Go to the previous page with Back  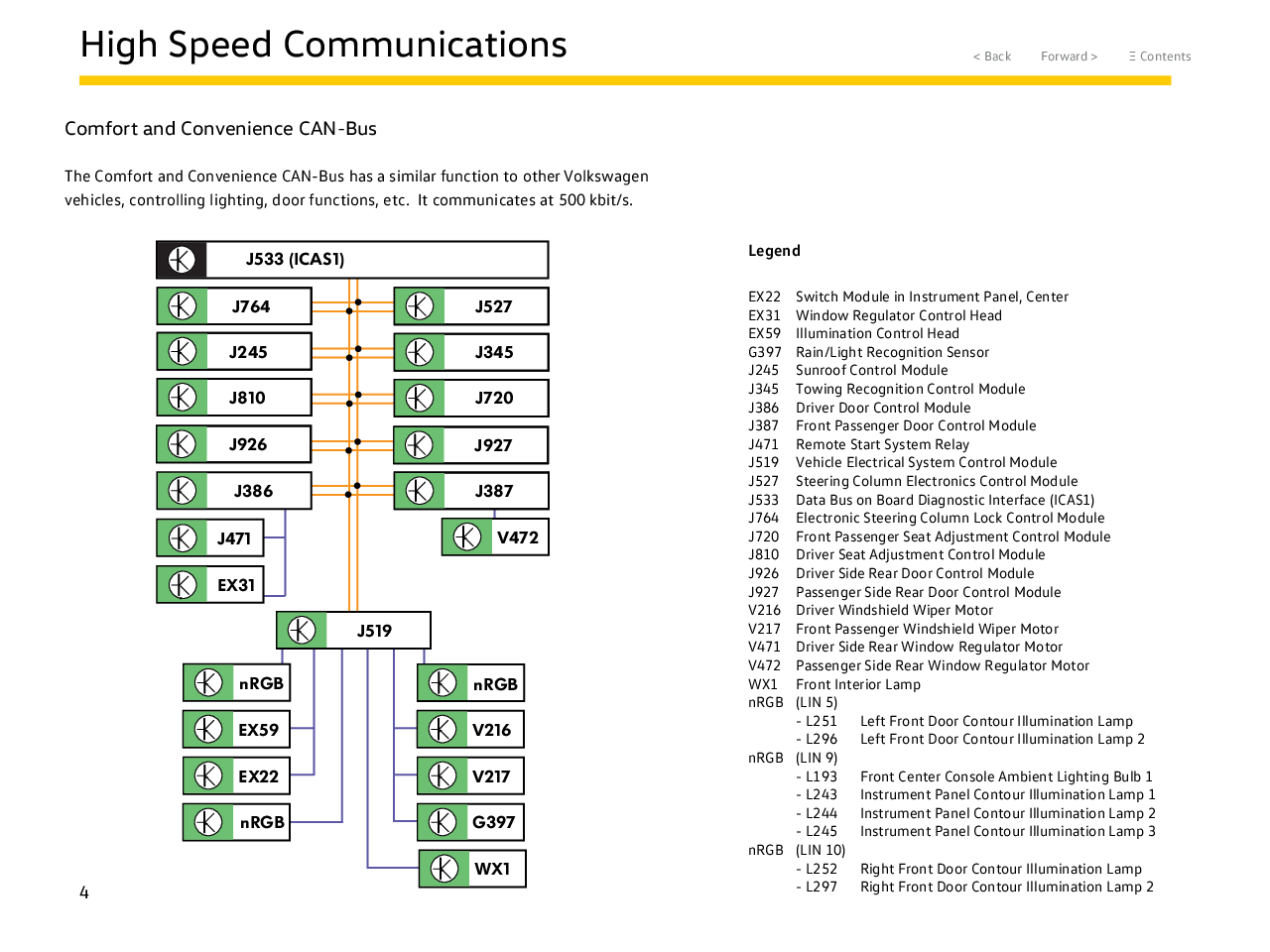click(x=991, y=57)
